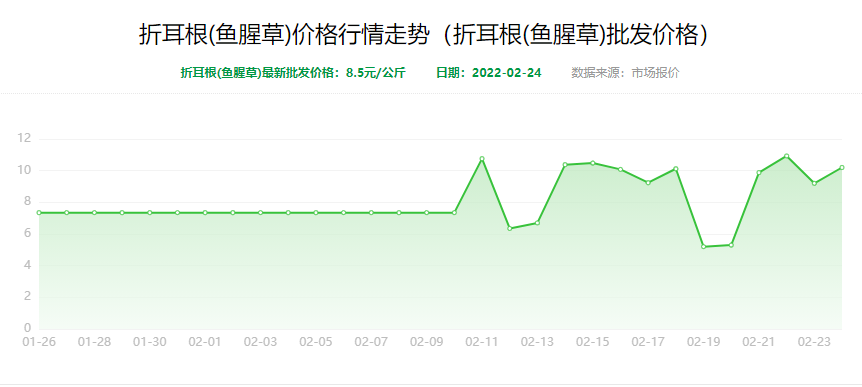Select the data point for 01-28
Screen dimensions: 862x387
(x=94, y=212)
